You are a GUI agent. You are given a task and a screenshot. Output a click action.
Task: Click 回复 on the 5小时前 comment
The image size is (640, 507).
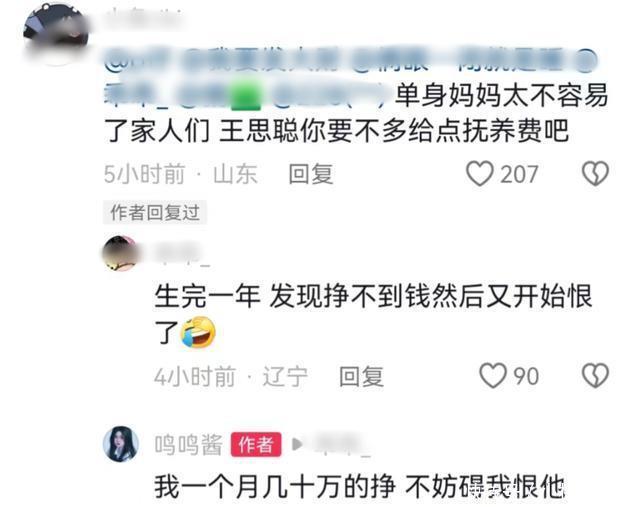point(311,174)
